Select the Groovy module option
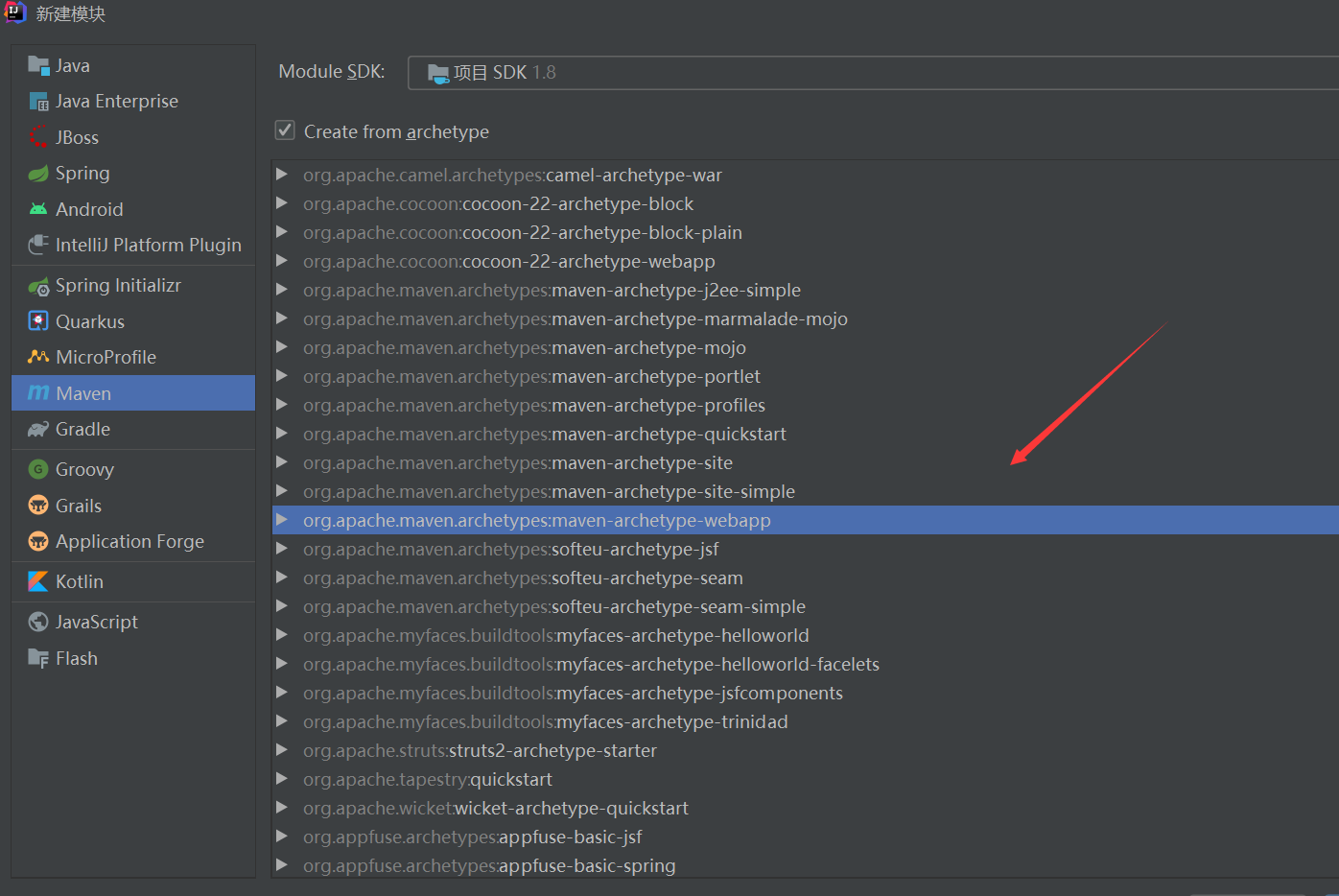 coord(83,468)
